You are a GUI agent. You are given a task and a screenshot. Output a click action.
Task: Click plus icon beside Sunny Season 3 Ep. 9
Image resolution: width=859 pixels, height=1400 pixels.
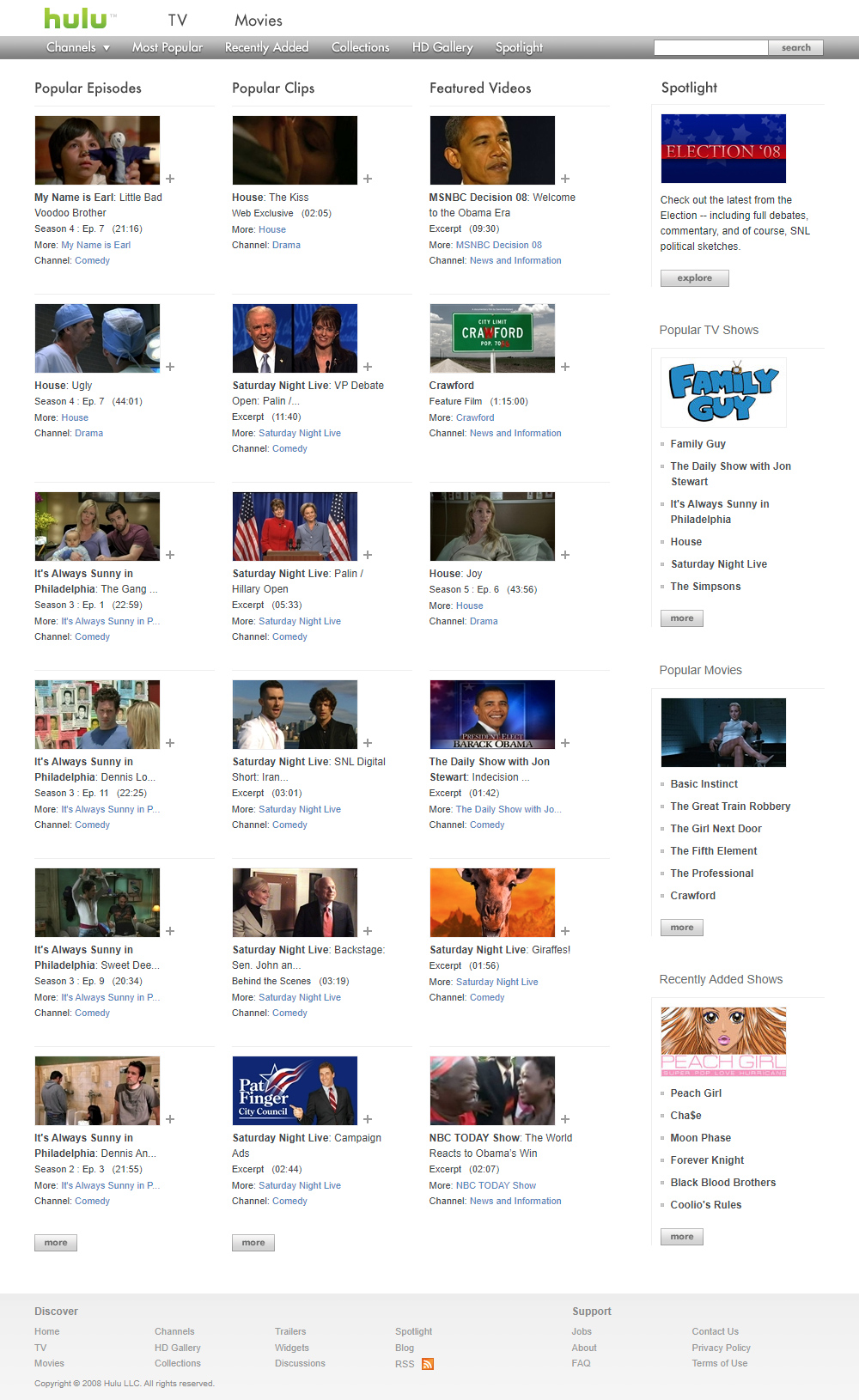pyautogui.click(x=170, y=931)
